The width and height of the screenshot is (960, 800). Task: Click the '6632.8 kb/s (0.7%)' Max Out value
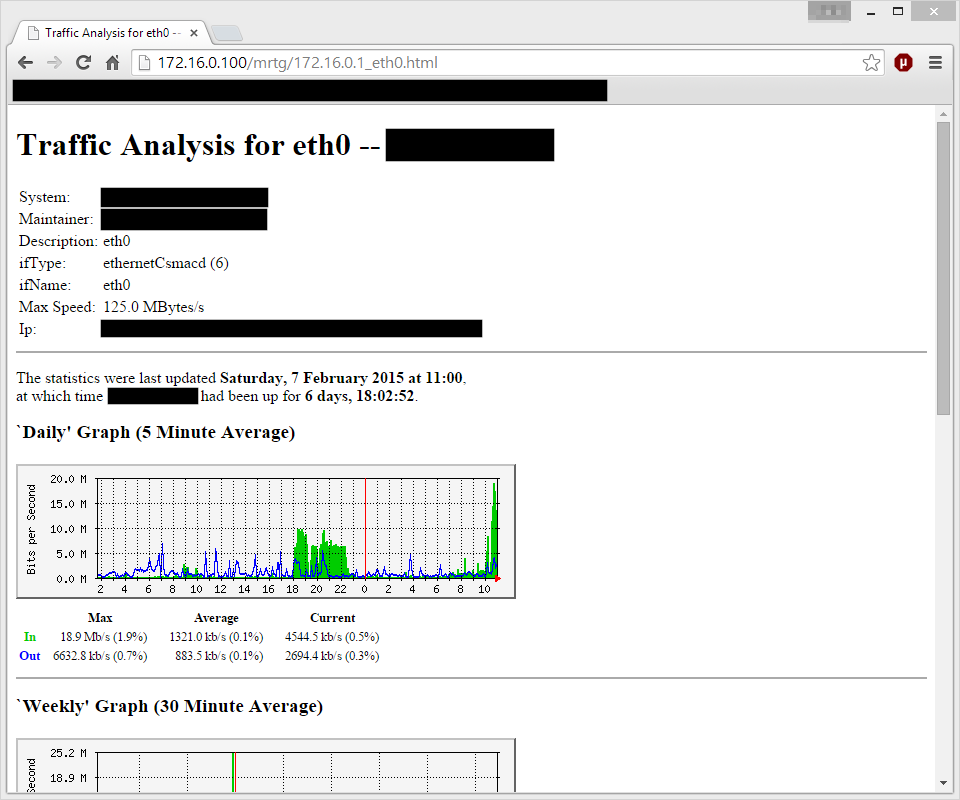click(100, 656)
